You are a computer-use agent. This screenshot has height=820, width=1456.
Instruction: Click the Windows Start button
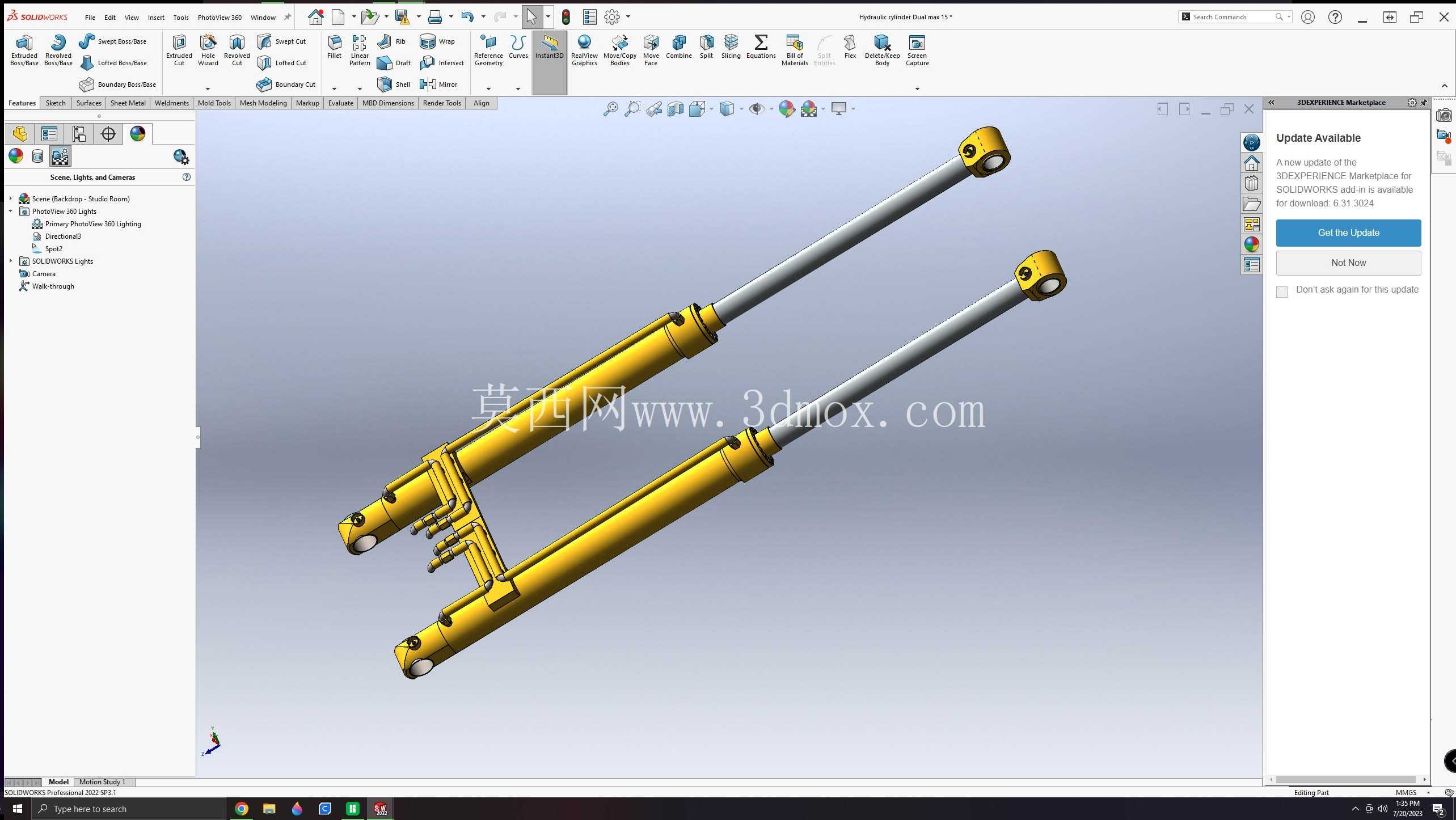tap(16, 809)
